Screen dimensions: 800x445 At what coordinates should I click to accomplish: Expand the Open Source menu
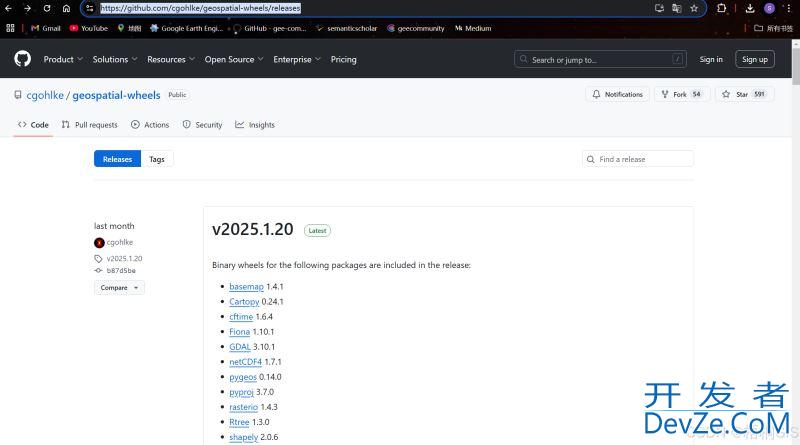pyautogui.click(x=234, y=59)
